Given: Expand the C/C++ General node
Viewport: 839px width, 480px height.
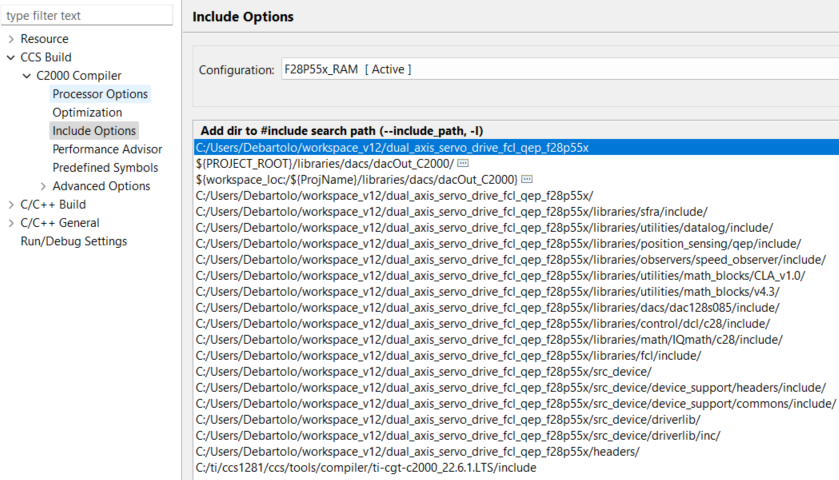Looking at the screenshot, I should point(11,223).
